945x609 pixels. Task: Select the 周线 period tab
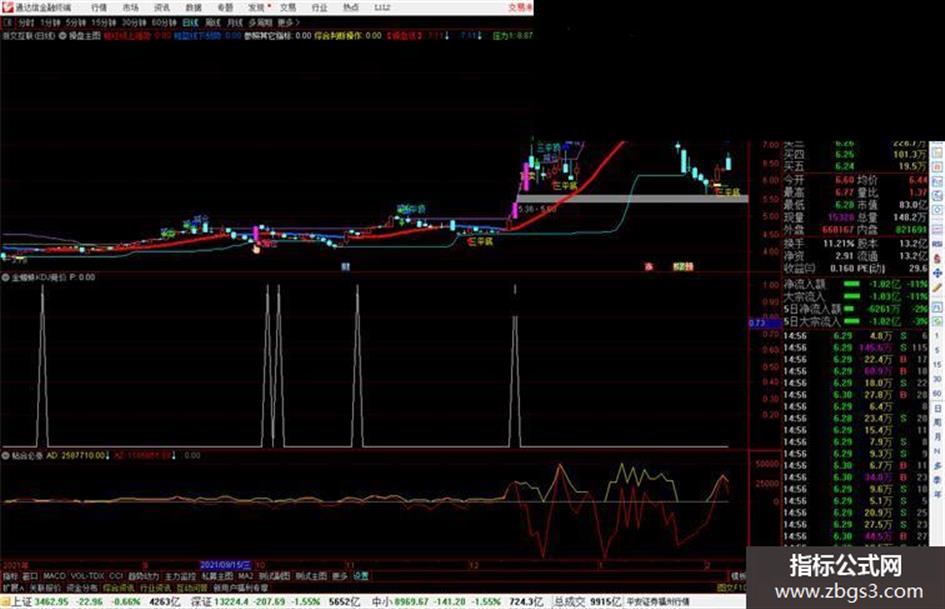point(213,22)
